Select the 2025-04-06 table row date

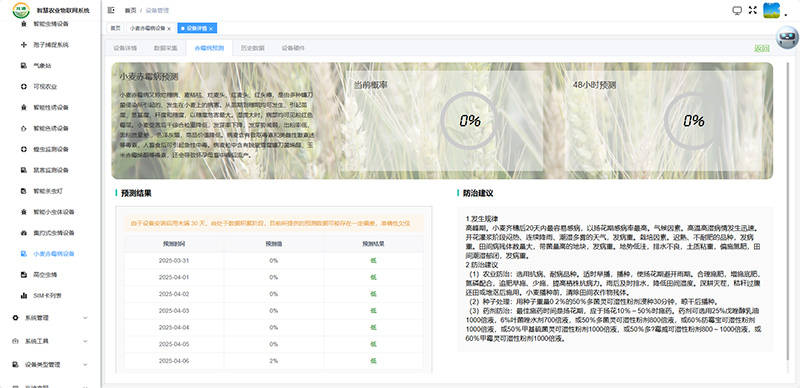pos(173,360)
